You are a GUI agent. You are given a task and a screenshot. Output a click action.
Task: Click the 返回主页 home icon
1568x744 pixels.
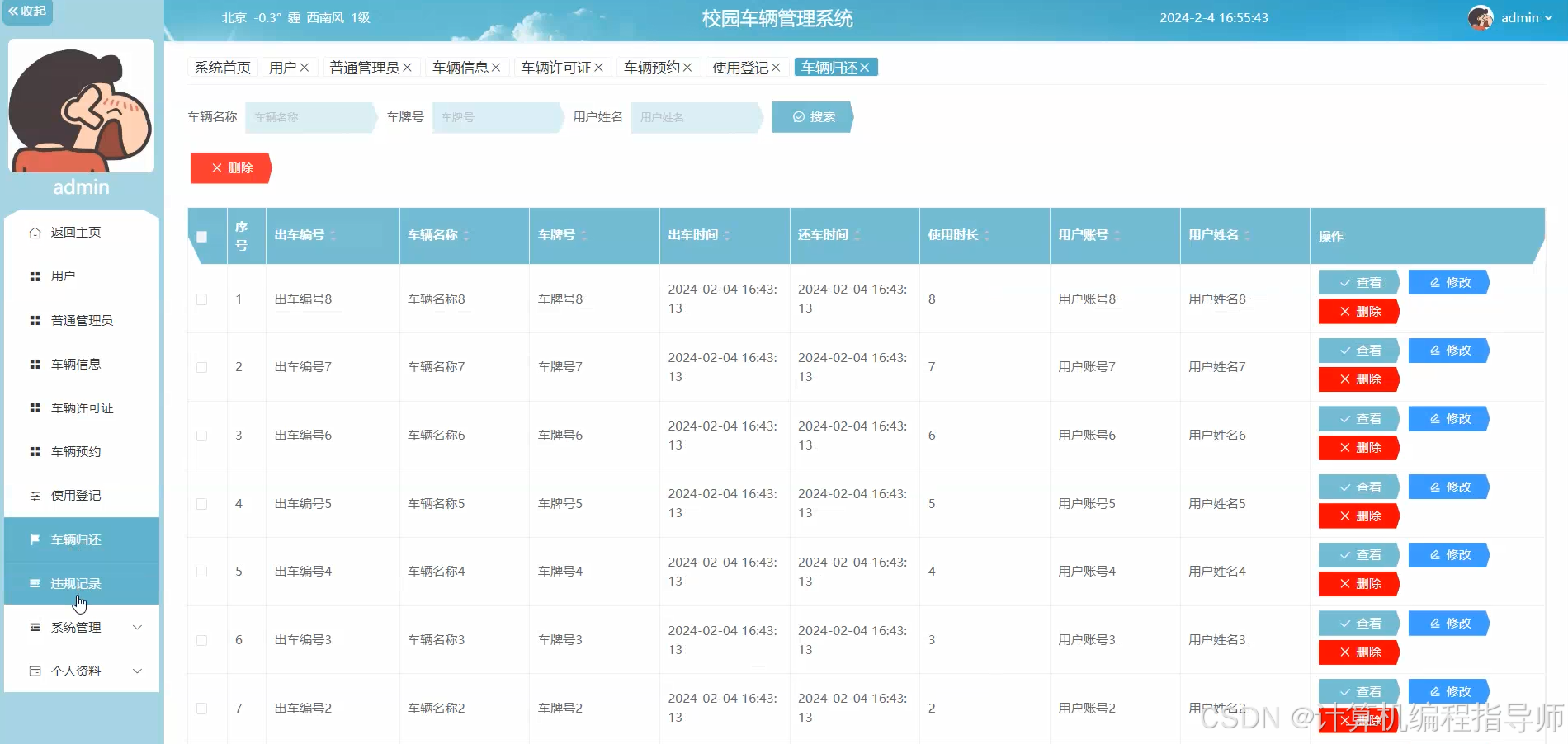click(x=35, y=232)
